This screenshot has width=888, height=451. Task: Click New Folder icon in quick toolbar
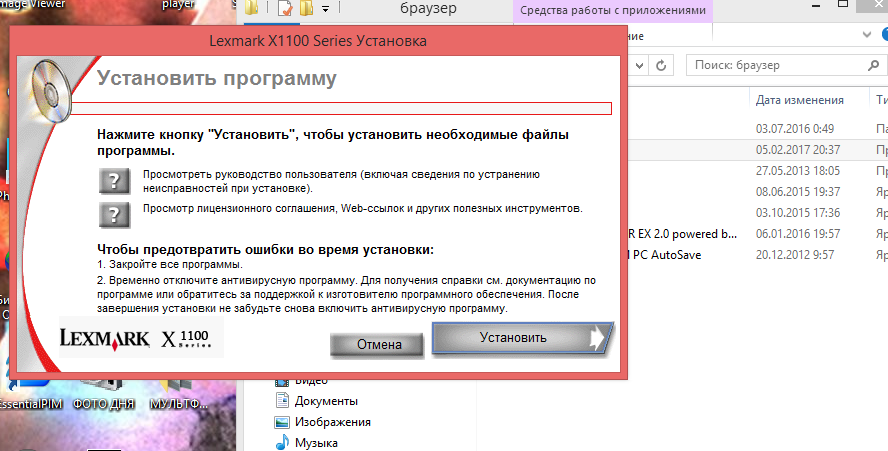pyautogui.click(x=306, y=8)
